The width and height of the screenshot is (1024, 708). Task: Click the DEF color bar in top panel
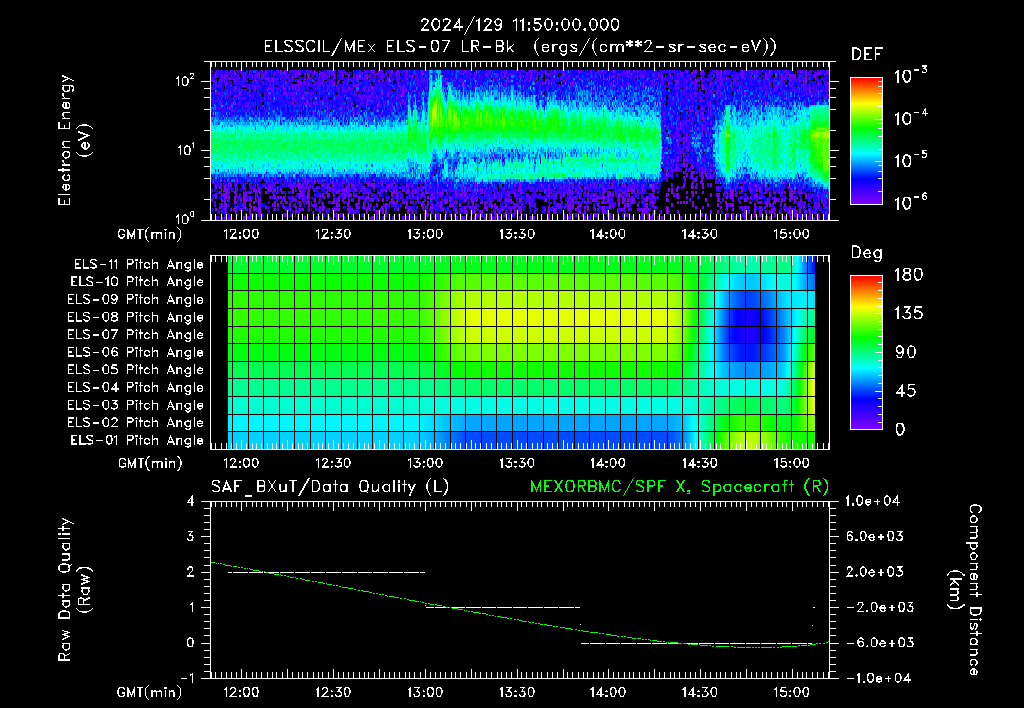866,140
